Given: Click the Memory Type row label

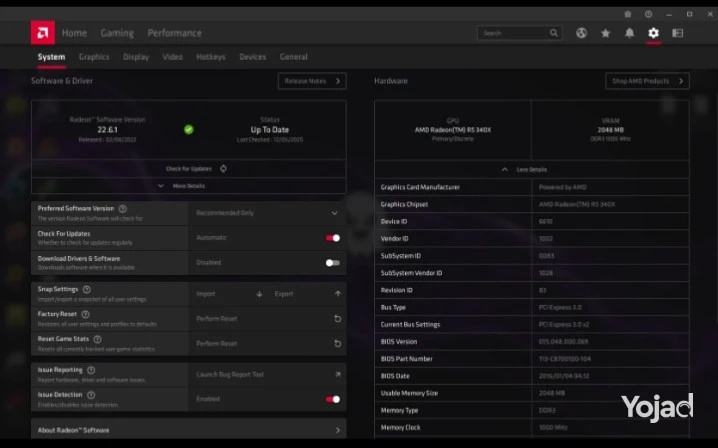Looking at the screenshot, I should [x=399, y=410].
